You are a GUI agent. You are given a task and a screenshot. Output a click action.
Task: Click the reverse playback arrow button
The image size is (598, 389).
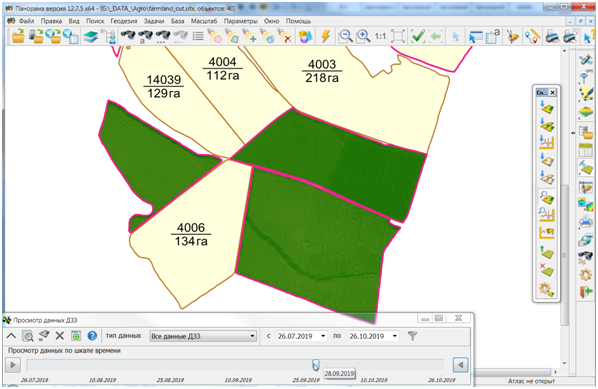click(x=460, y=365)
